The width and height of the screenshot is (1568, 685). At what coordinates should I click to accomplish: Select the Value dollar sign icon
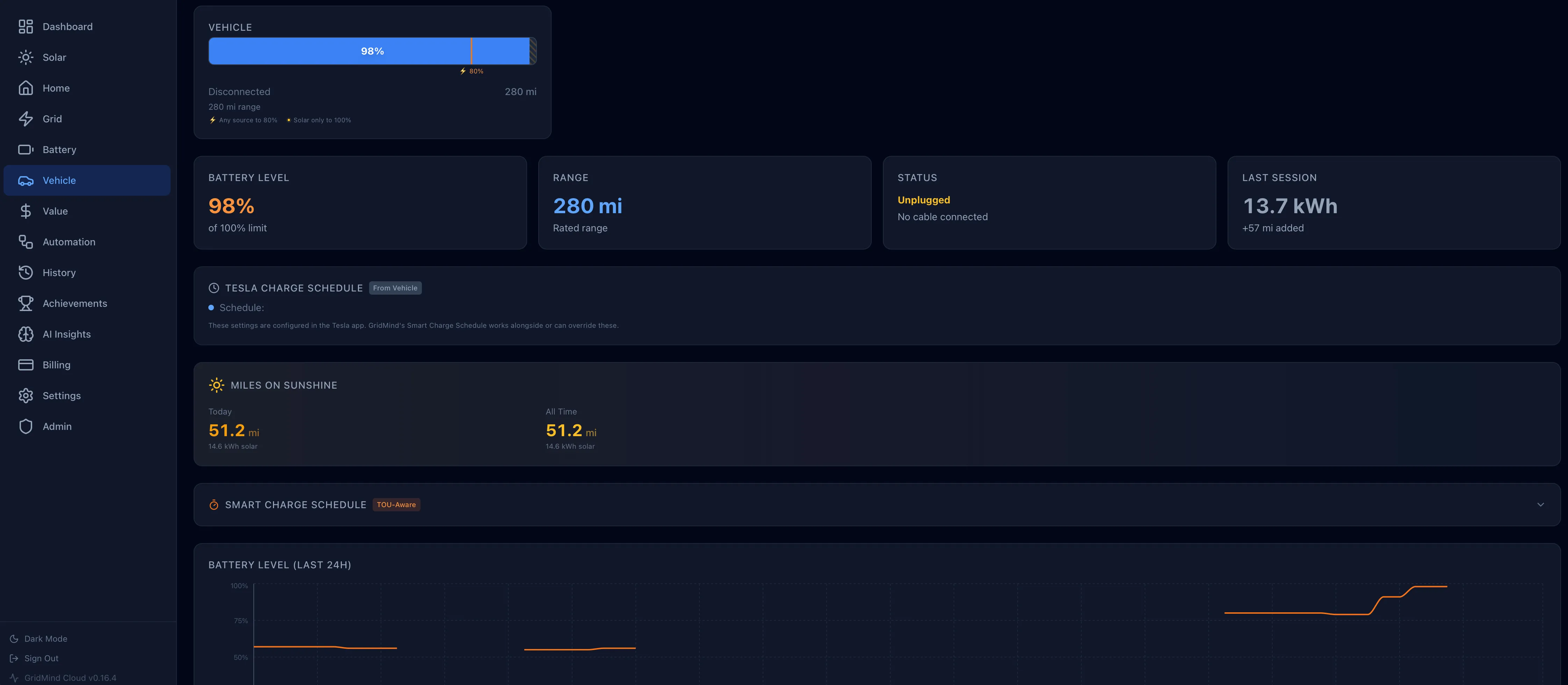26,211
